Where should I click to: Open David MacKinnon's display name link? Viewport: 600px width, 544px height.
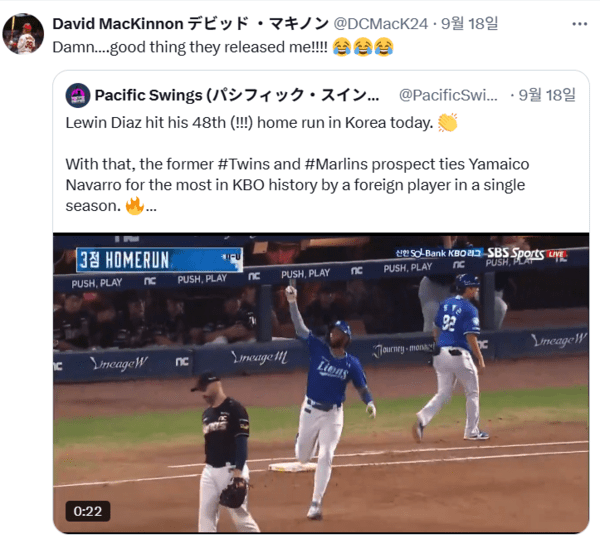[190, 24]
